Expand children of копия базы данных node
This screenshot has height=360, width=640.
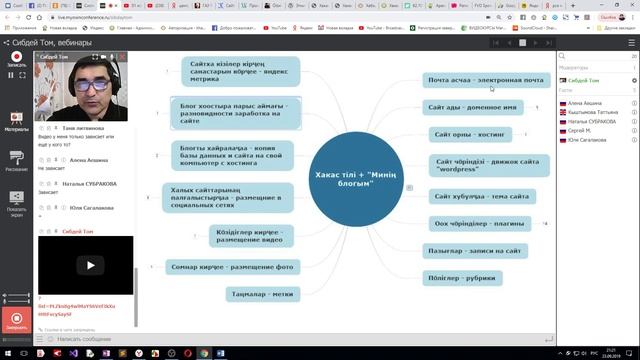coord(157,156)
